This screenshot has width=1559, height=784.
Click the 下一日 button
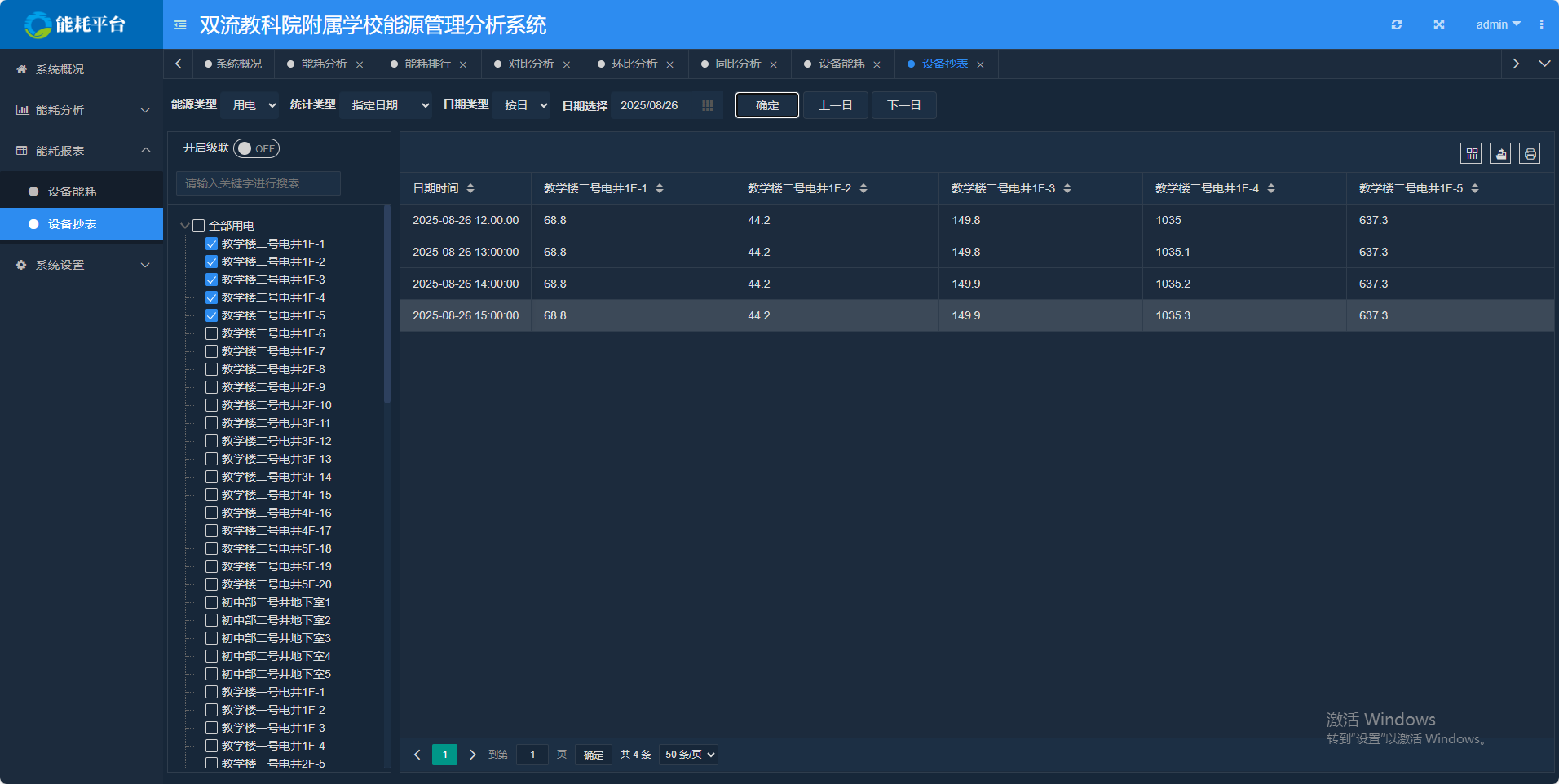903,105
